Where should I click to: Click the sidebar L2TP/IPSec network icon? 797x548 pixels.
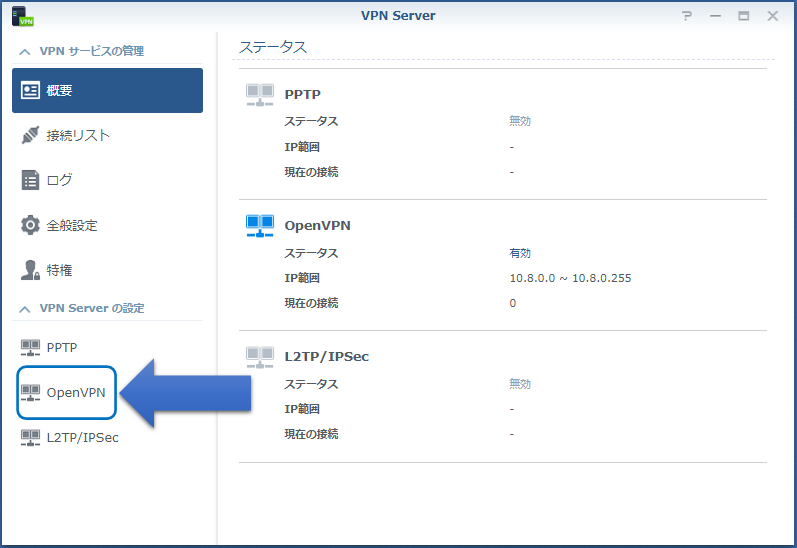(x=30, y=437)
